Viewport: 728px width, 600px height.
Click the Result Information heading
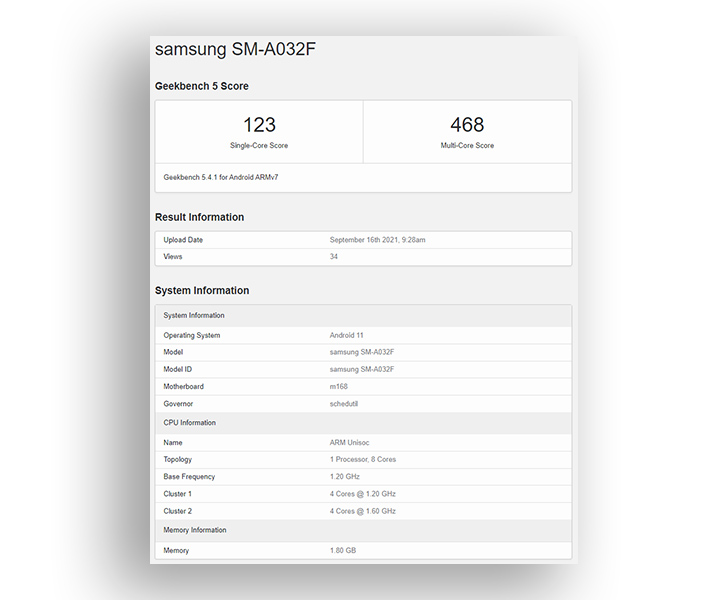point(199,217)
